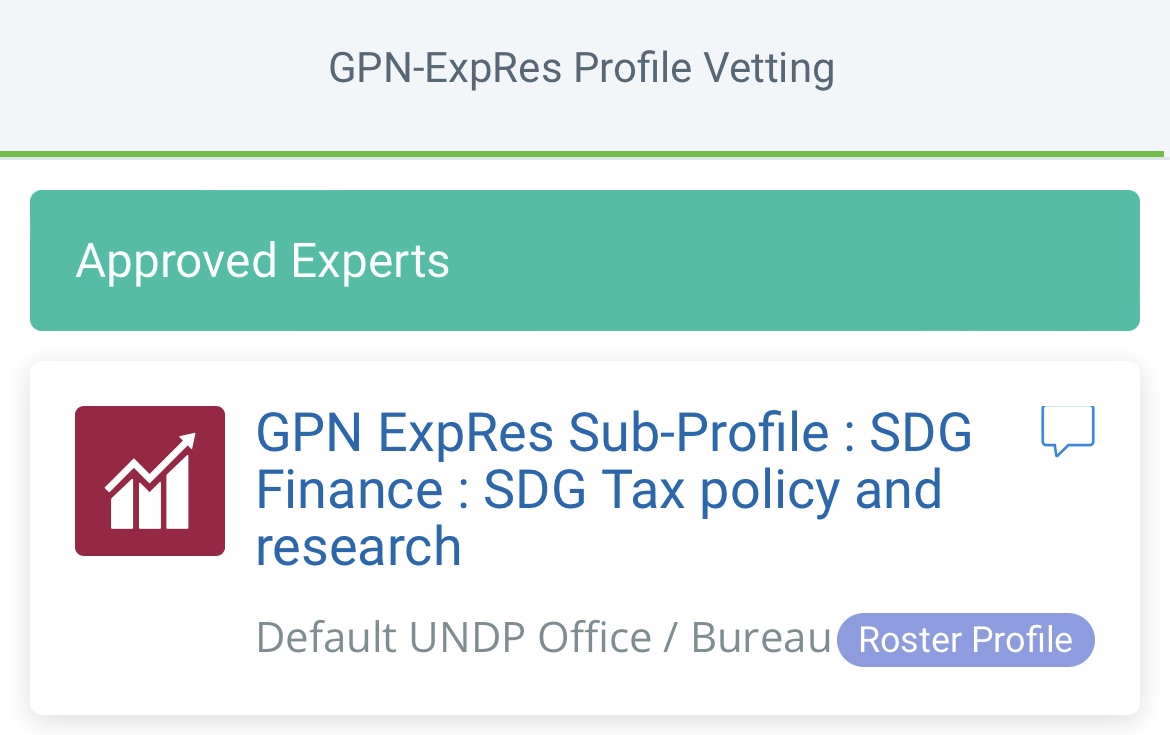Click 'Experts' in the teal banner
Viewport: 1170px width, 735px height.
click(x=370, y=261)
